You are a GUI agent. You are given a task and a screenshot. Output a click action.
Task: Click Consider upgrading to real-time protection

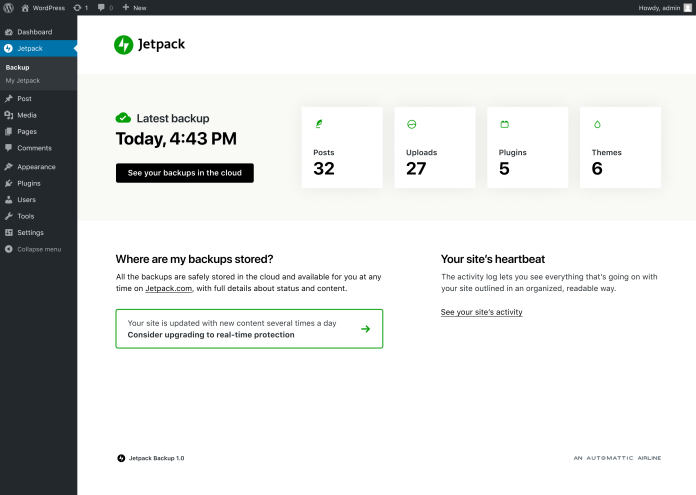click(211, 335)
